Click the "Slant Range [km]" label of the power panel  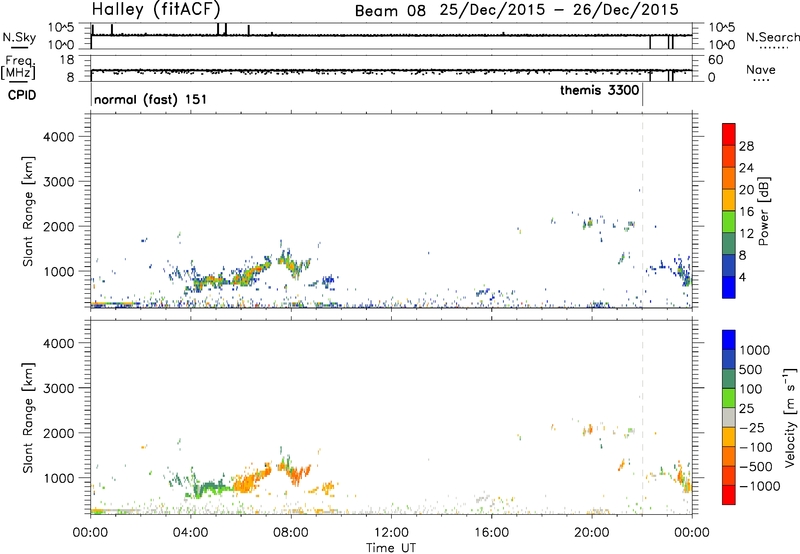pyautogui.click(x=28, y=211)
